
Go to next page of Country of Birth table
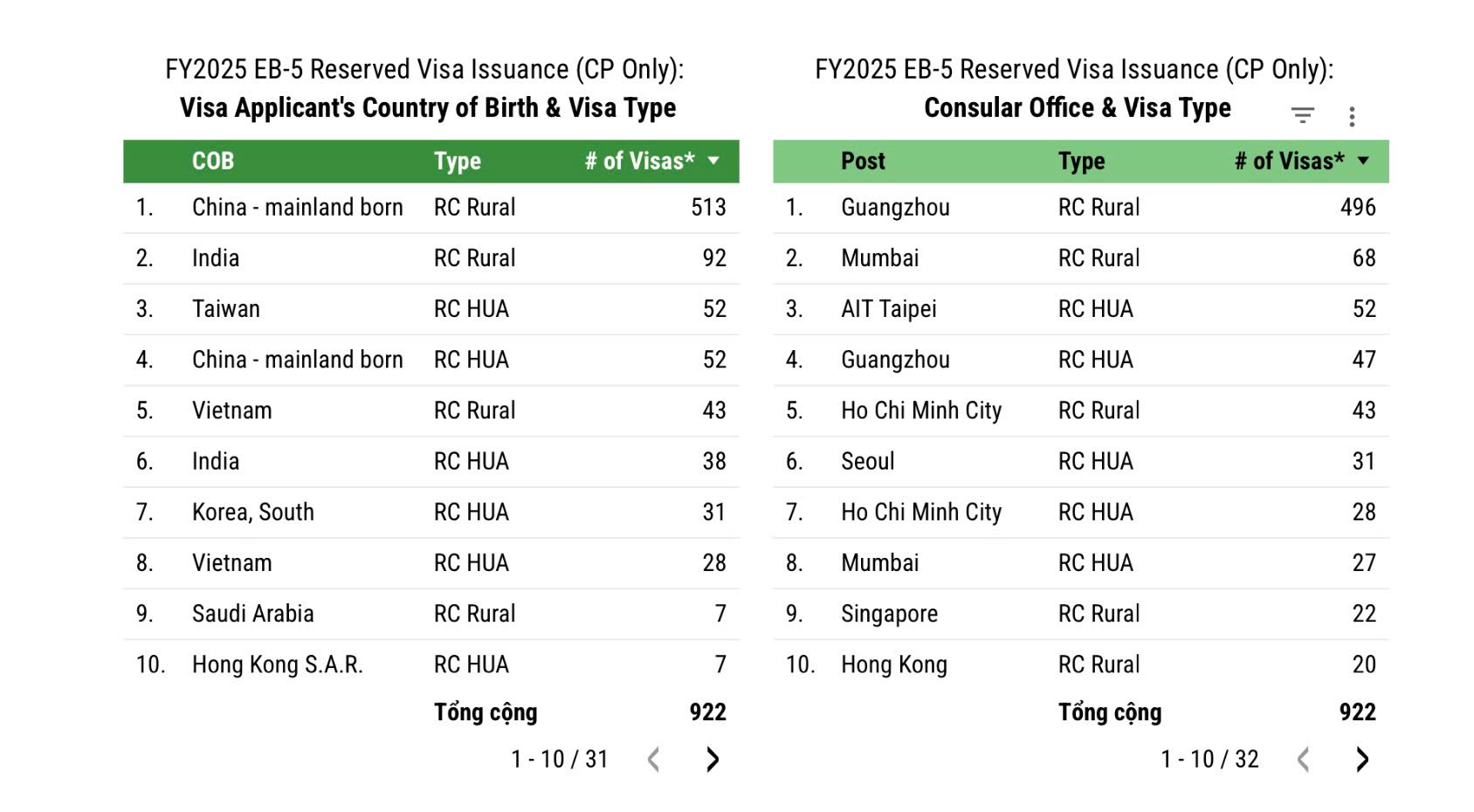point(713,760)
